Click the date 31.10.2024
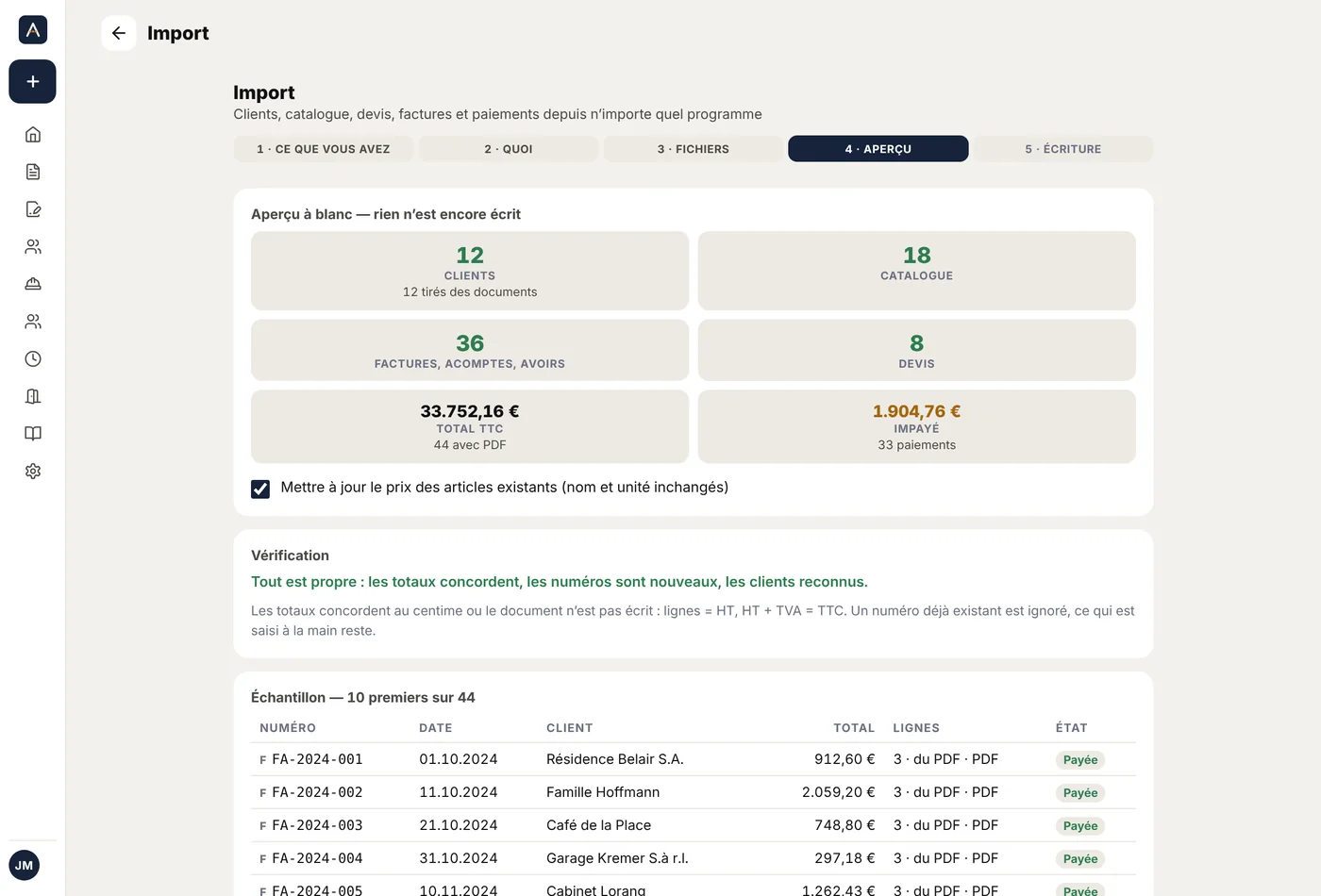The height and width of the screenshot is (896, 1321). [459, 858]
